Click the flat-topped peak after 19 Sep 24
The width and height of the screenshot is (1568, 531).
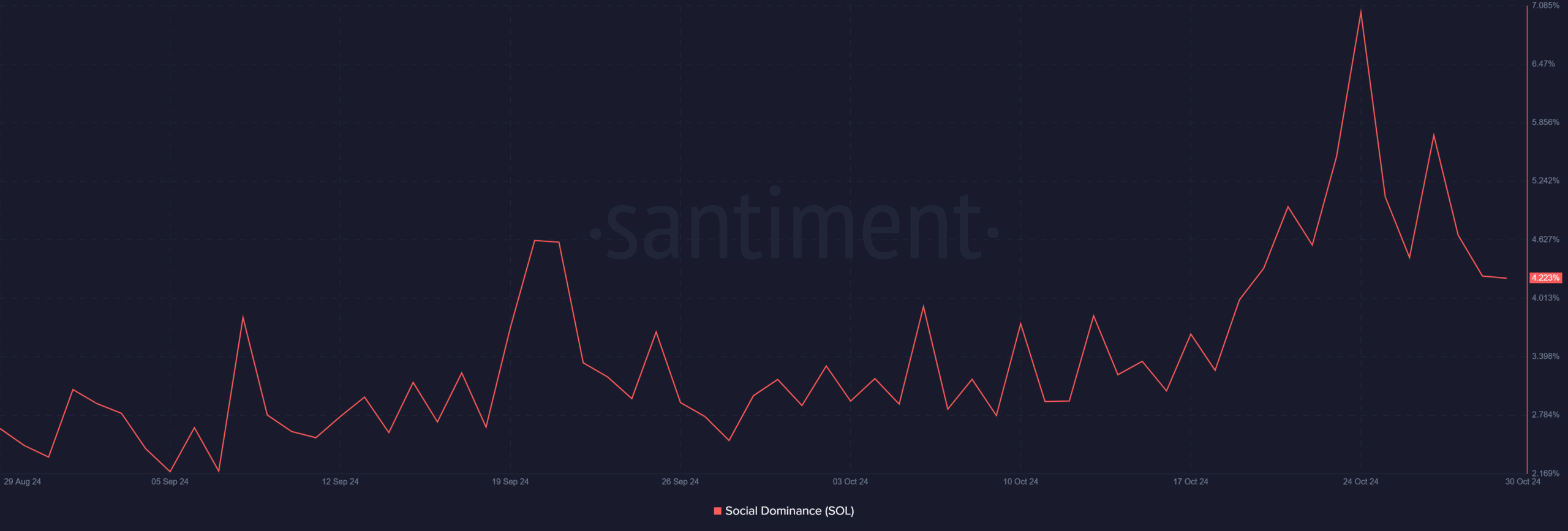click(546, 241)
